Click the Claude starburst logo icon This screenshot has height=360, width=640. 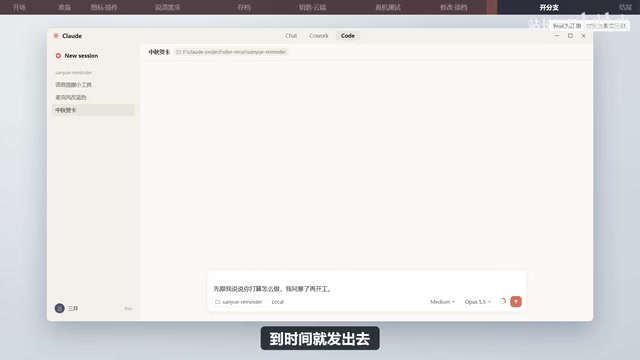pyautogui.click(x=56, y=36)
